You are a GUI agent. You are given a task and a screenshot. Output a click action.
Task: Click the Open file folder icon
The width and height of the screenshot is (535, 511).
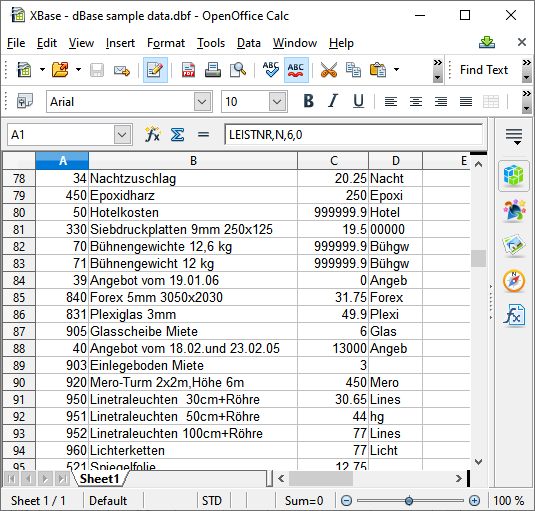60,70
